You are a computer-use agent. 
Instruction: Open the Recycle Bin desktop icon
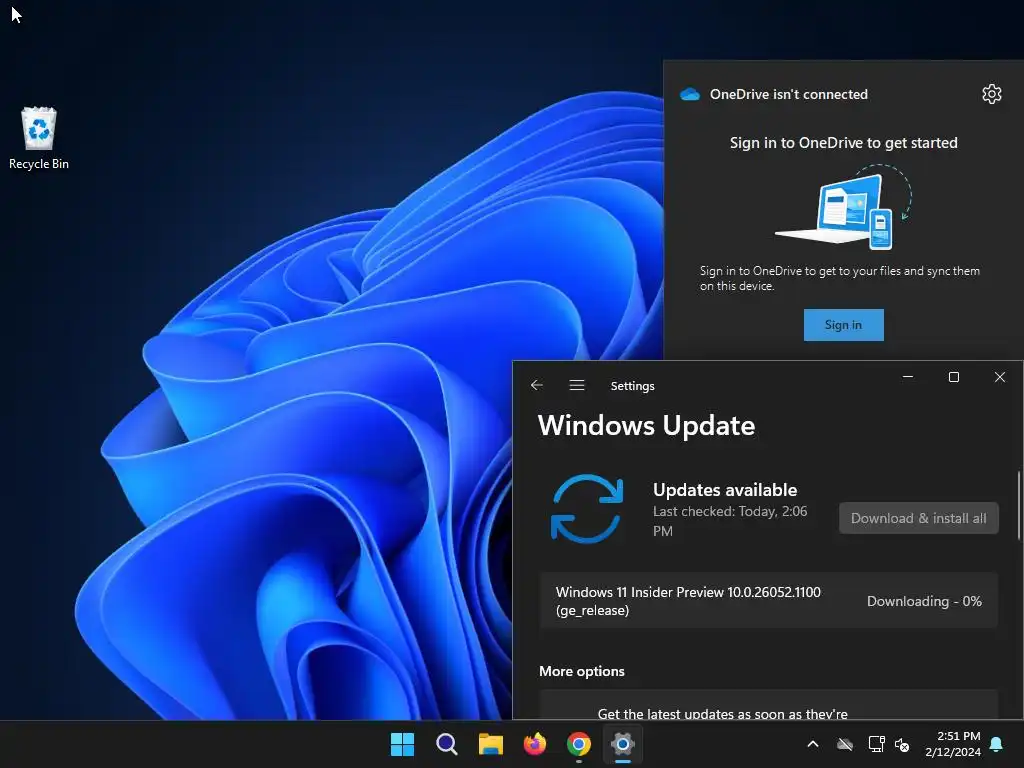pyautogui.click(x=39, y=138)
